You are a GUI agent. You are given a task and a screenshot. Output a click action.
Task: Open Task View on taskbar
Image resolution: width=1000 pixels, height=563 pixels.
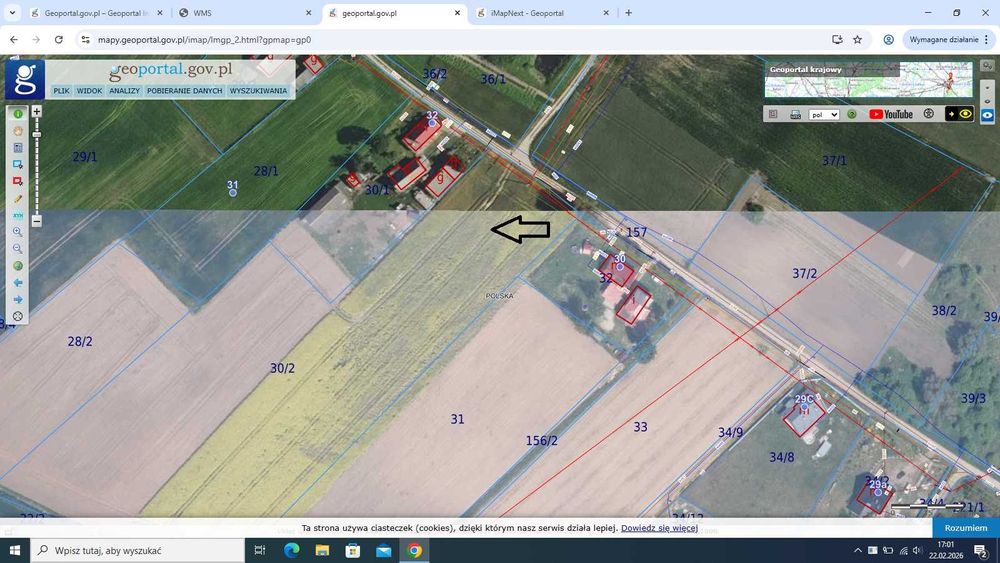pyautogui.click(x=260, y=550)
